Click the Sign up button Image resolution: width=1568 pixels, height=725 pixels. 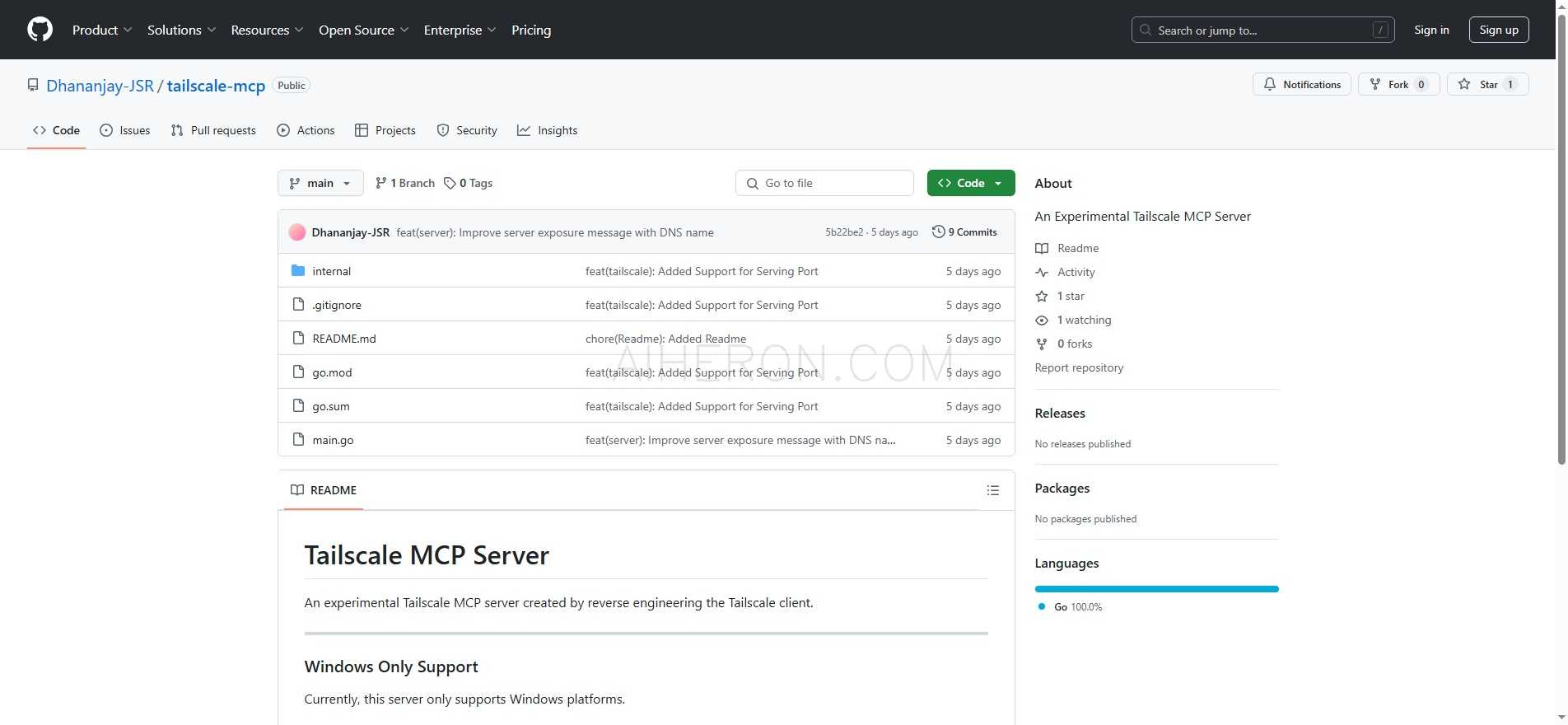click(1499, 30)
